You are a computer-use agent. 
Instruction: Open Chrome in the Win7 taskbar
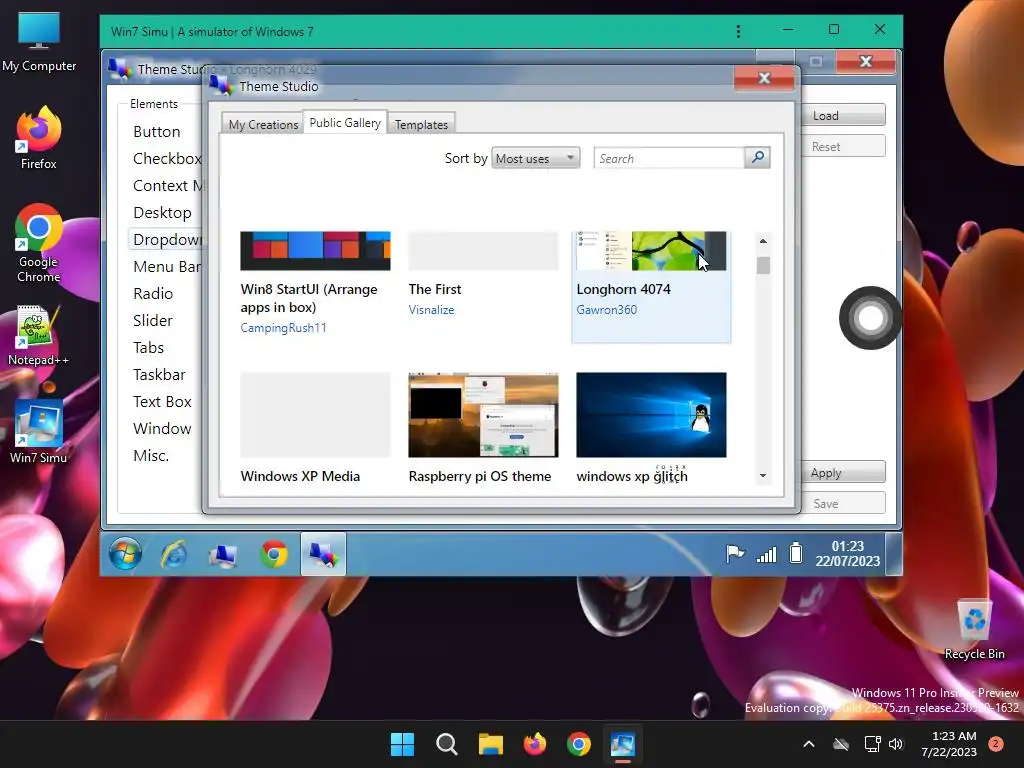(x=274, y=554)
